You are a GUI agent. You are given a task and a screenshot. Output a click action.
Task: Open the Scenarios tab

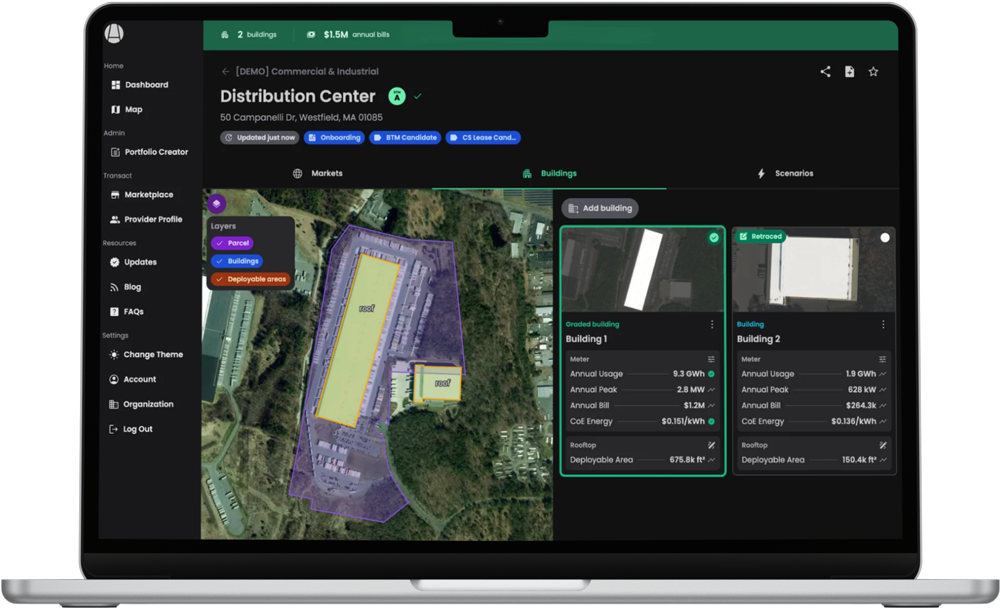point(784,174)
